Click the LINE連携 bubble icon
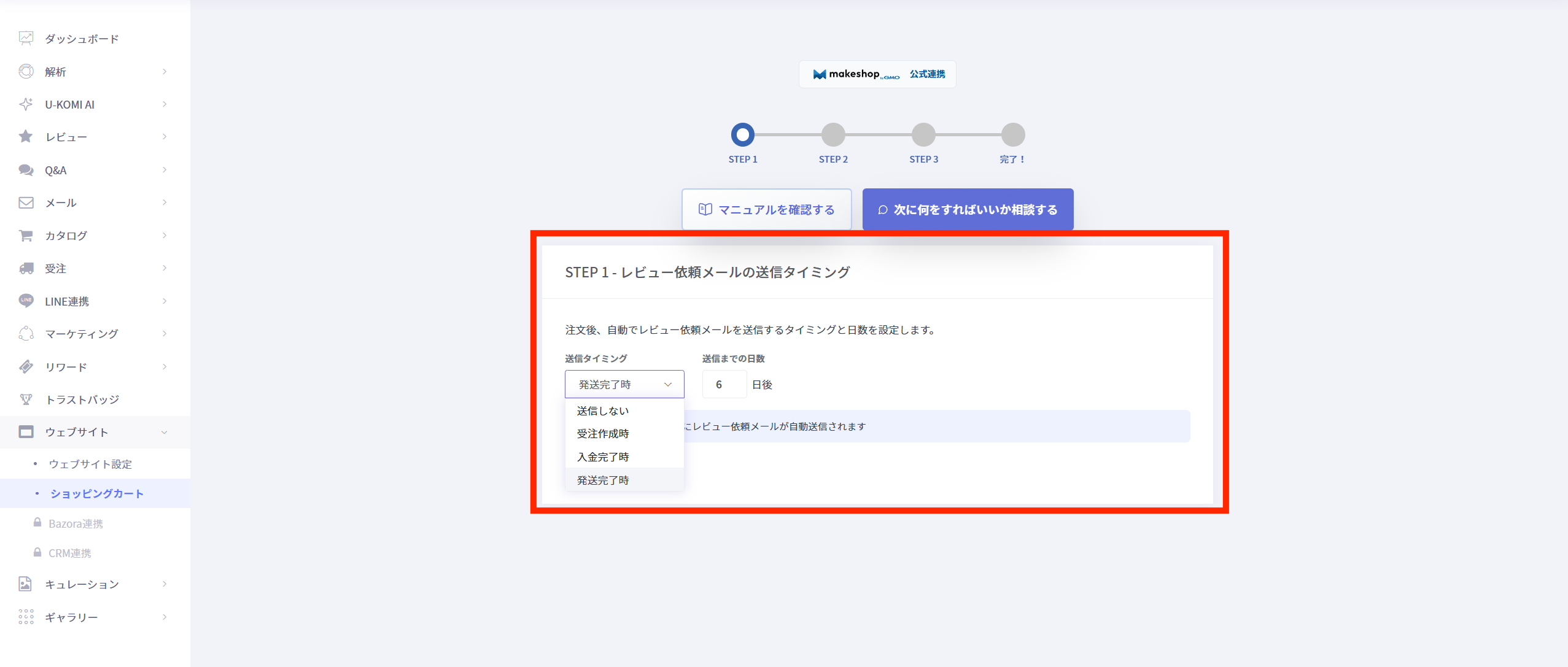Viewport: 1568px width, 667px height. [26, 301]
